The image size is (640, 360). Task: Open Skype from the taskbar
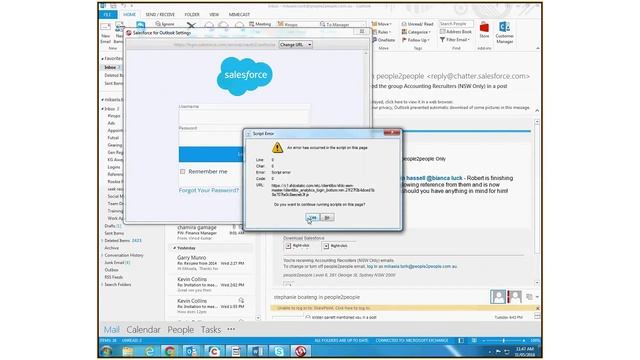click(x=279, y=351)
